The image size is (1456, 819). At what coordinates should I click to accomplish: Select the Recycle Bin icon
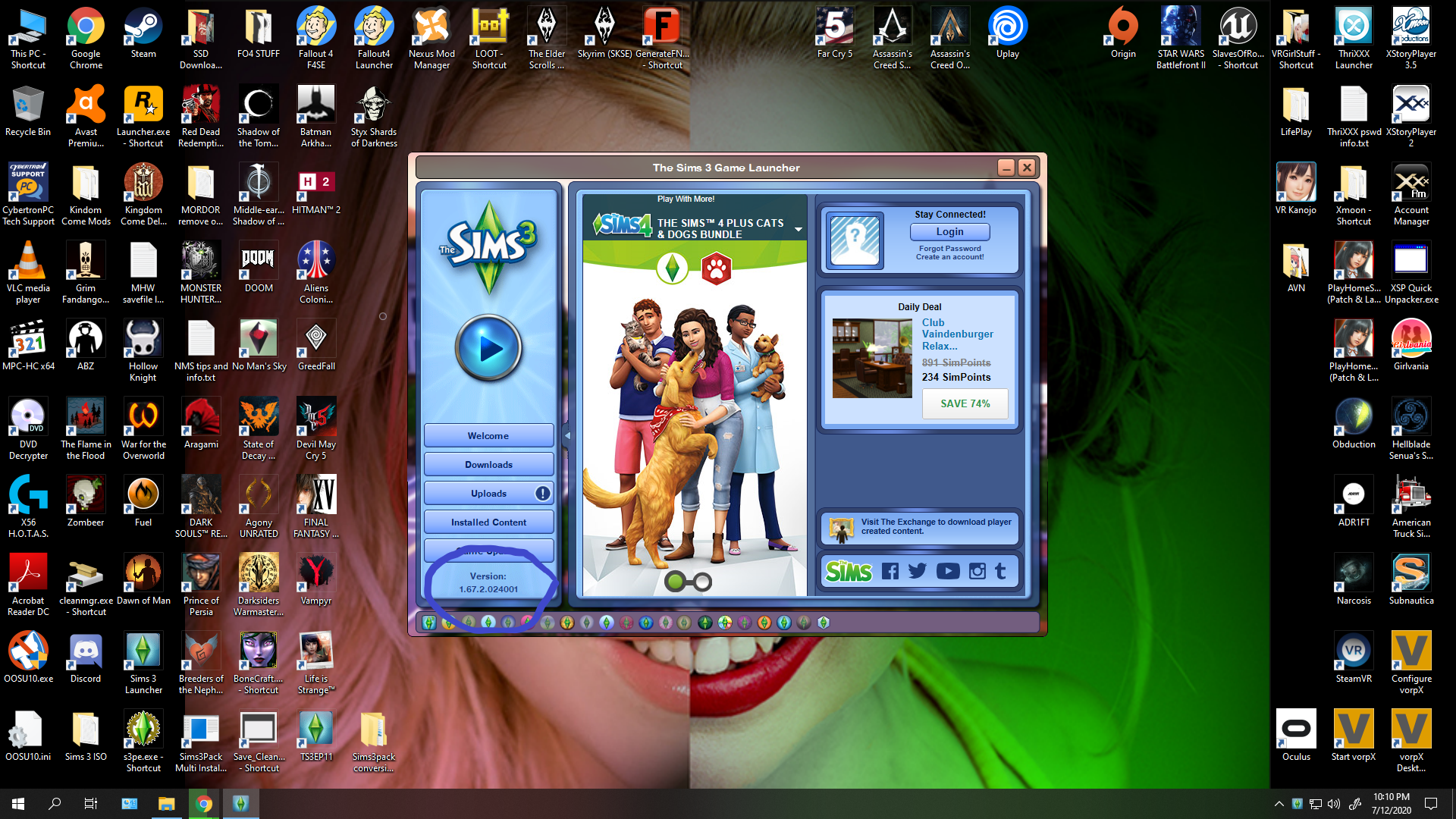point(28,111)
